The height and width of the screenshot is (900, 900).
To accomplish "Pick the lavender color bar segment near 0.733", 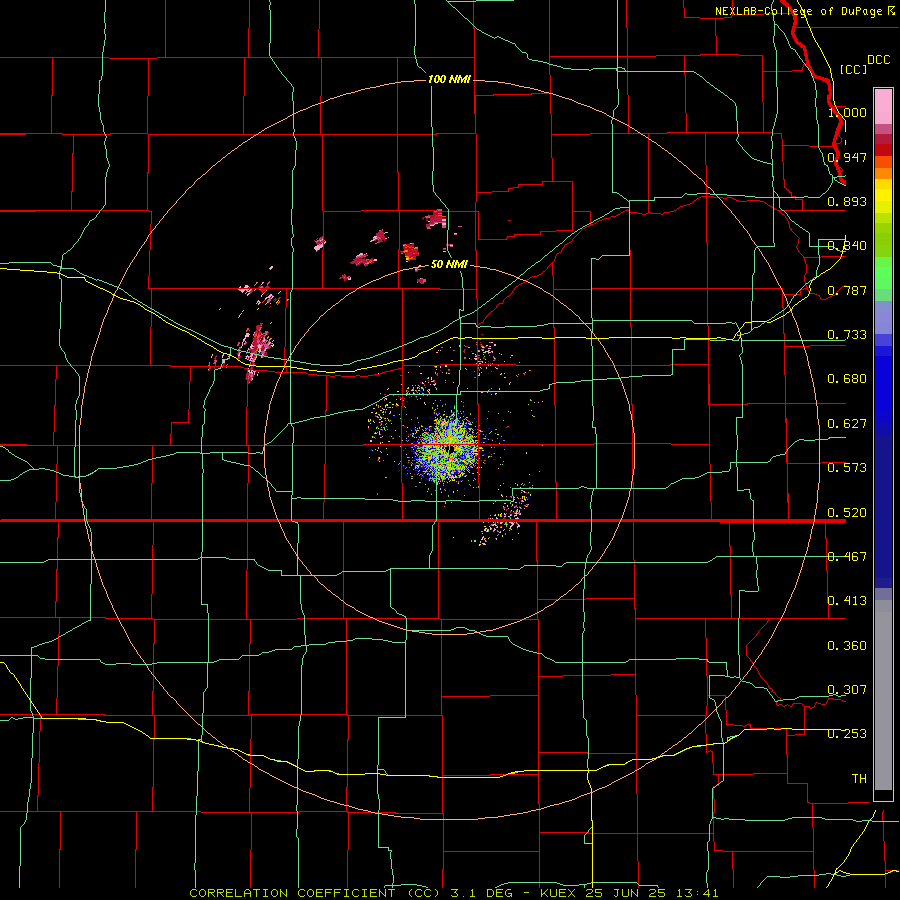I will coord(883,318).
